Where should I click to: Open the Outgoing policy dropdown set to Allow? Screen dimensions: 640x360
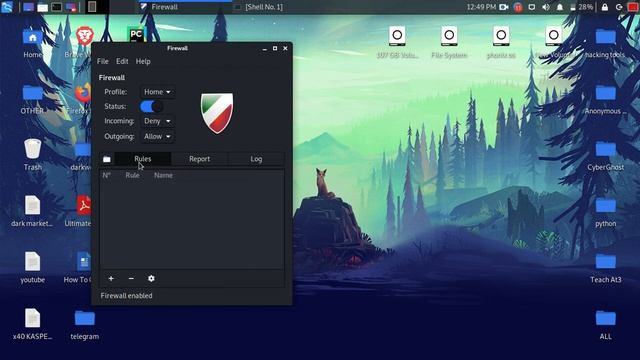point(157,137)
